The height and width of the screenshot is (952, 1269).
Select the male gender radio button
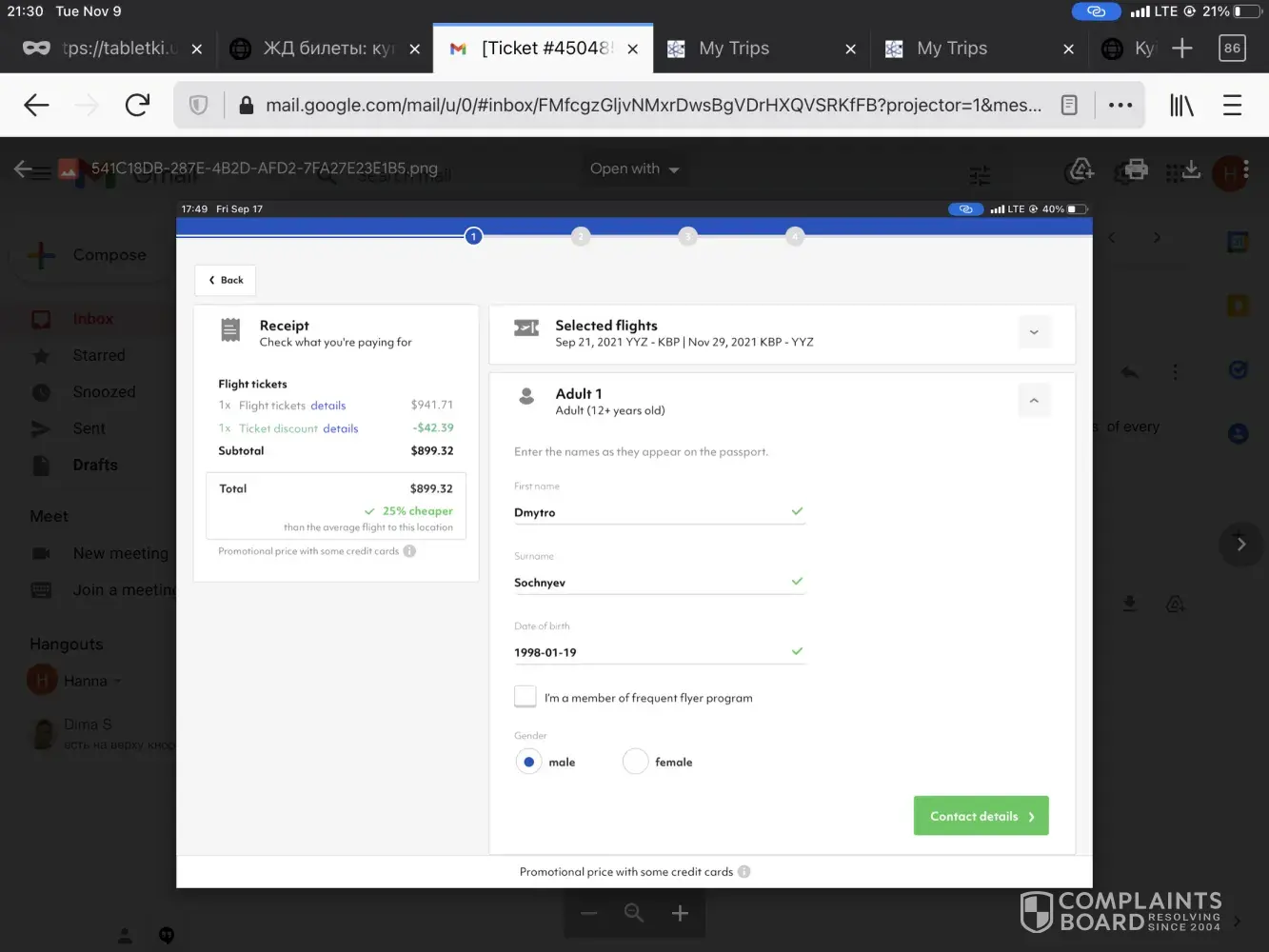coord(528,762)
